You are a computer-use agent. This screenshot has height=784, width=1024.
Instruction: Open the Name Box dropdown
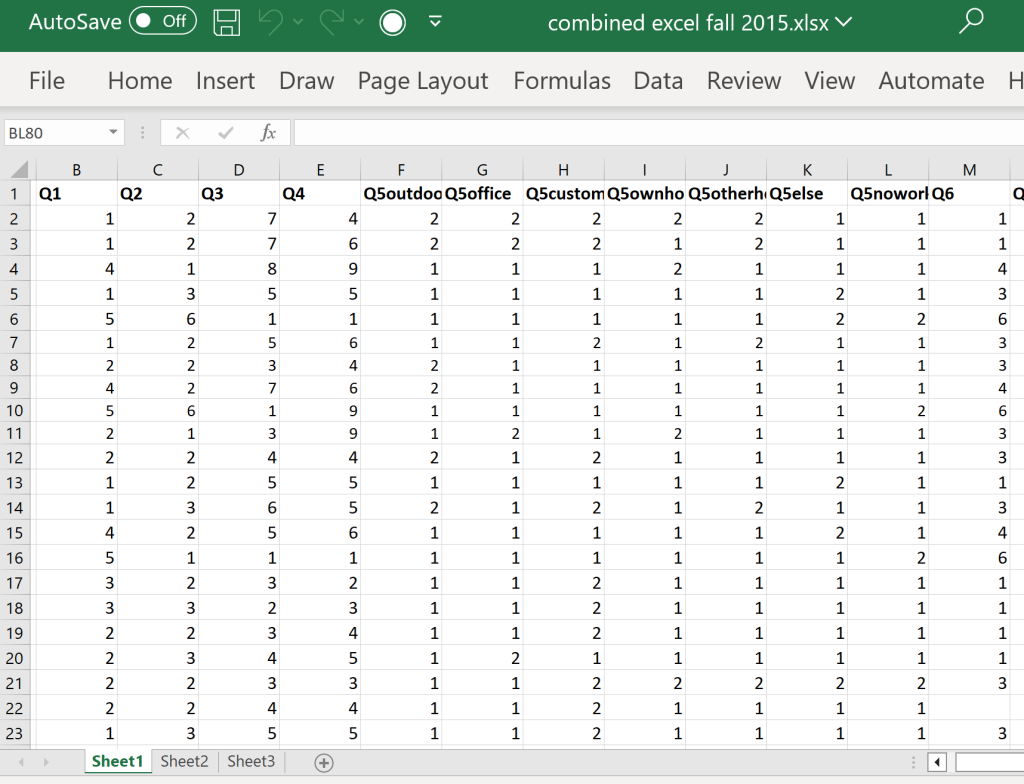tap(112, 132)
